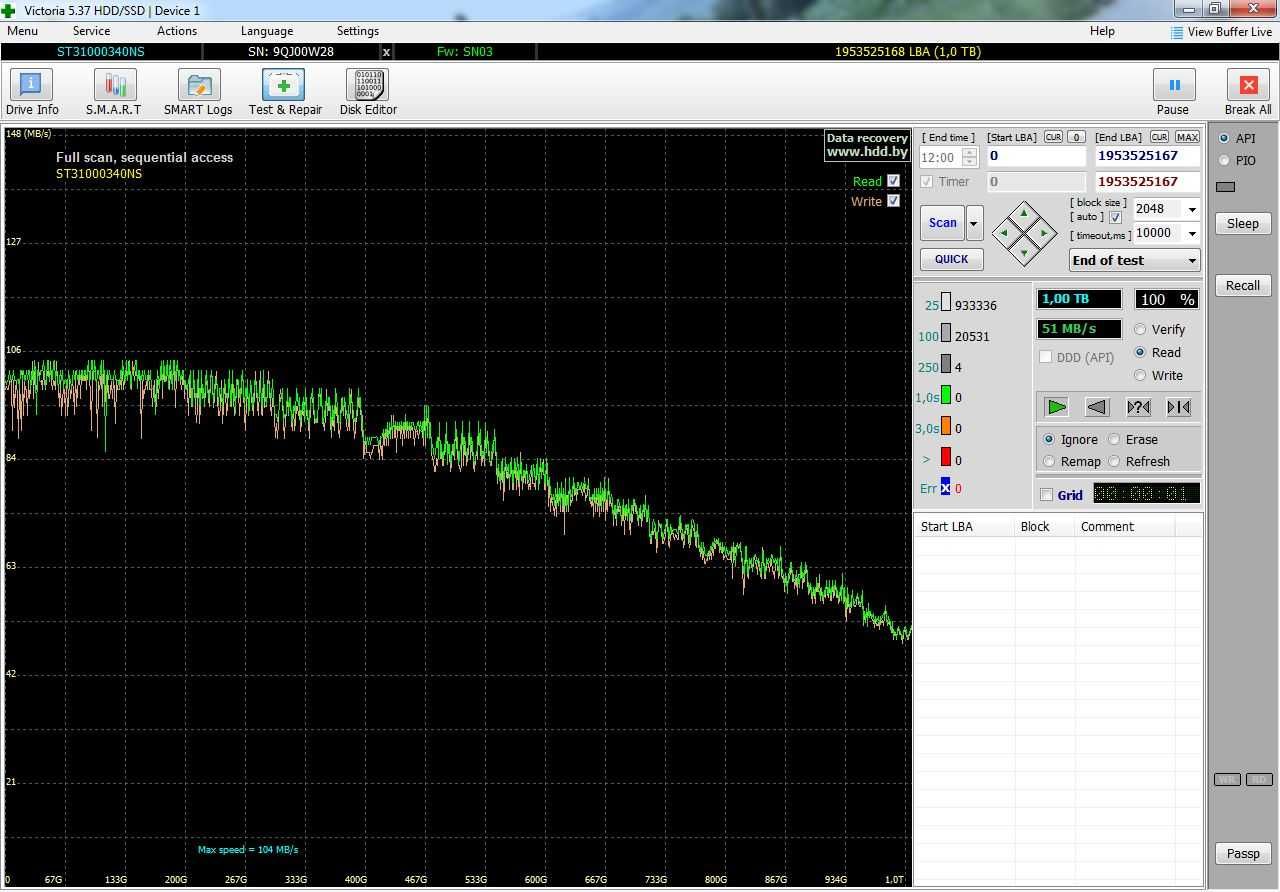Click the Victoria green cross app icon
The height and width of the screenshot is (892, 1280).
pyautogui.click(x=9, y=10)
